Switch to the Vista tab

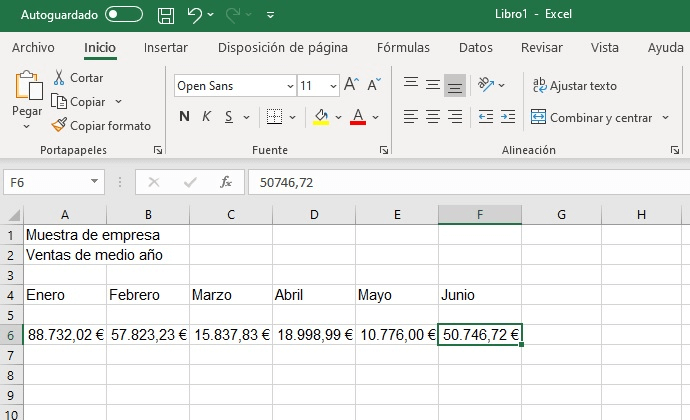[x=605, y=48]
